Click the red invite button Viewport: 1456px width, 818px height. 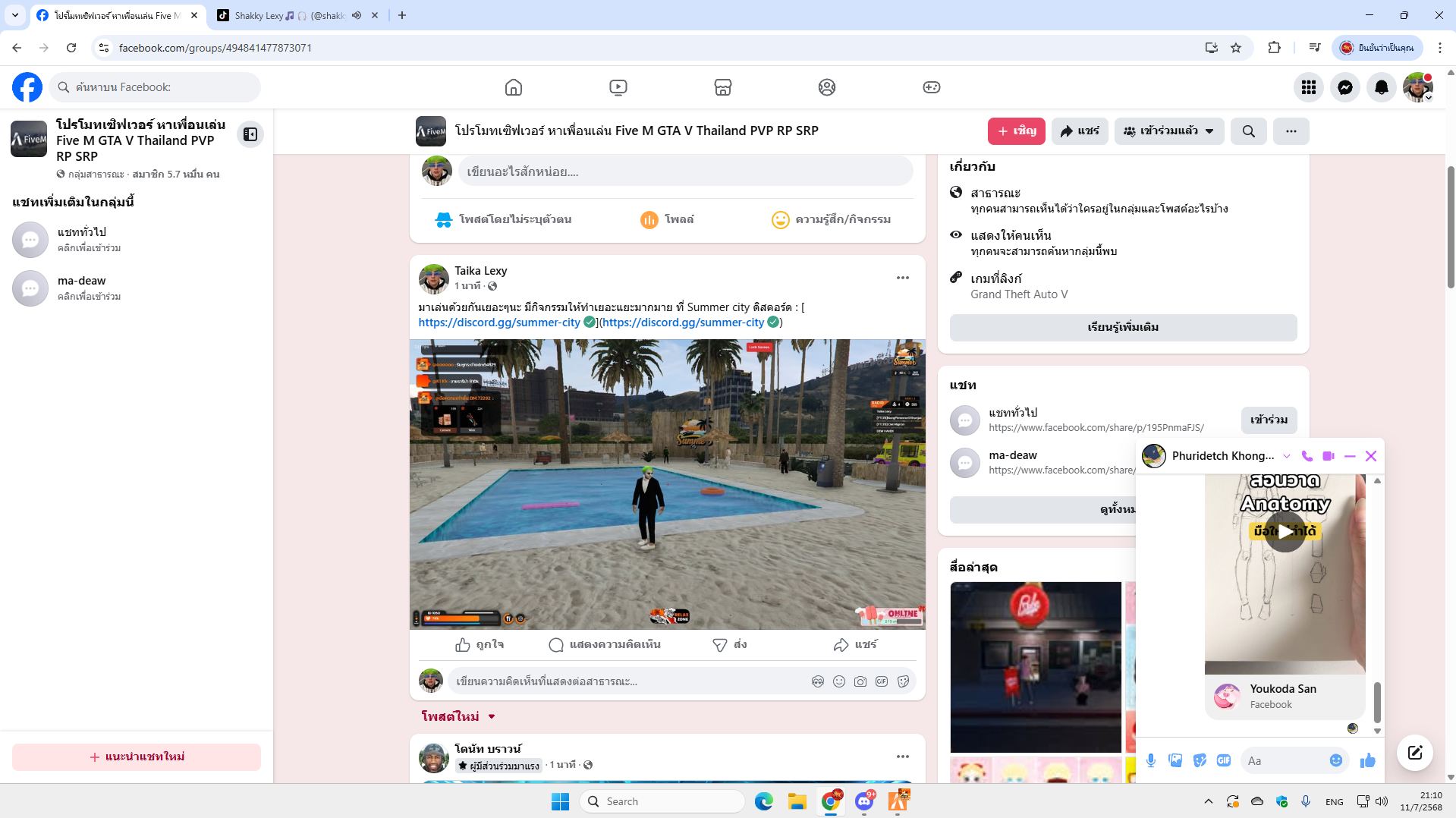click(1016, 131)
